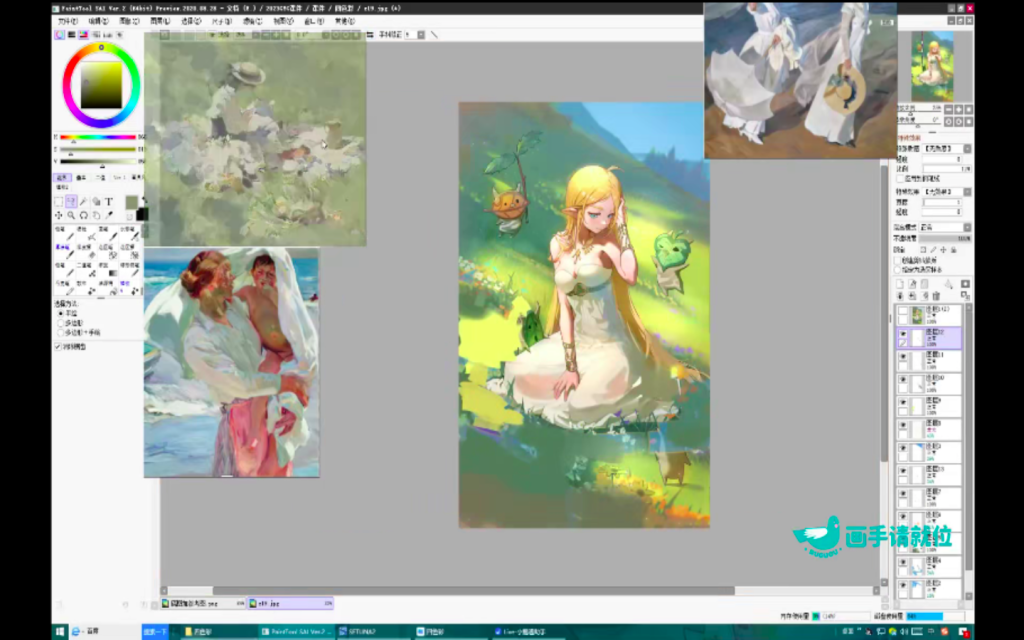Create a new layer with layer panel icon
Screen dimensions: 1024x640
pyautogui.click(x=900, y=284)
